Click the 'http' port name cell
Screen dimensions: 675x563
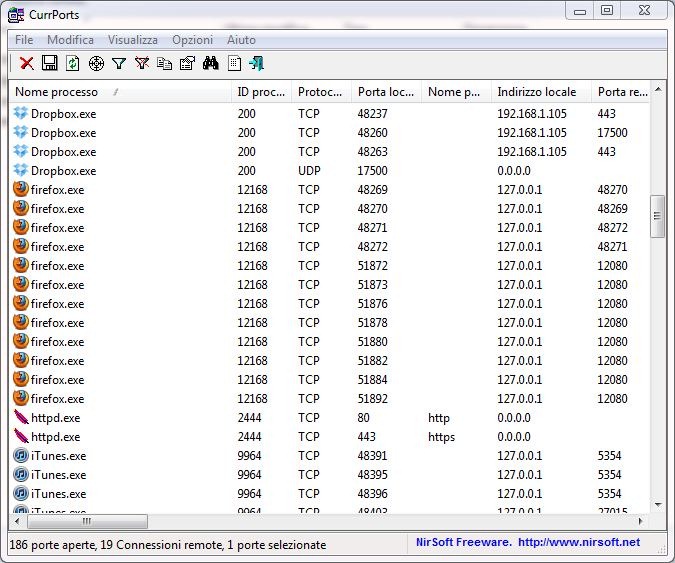(x=439, y=418)
